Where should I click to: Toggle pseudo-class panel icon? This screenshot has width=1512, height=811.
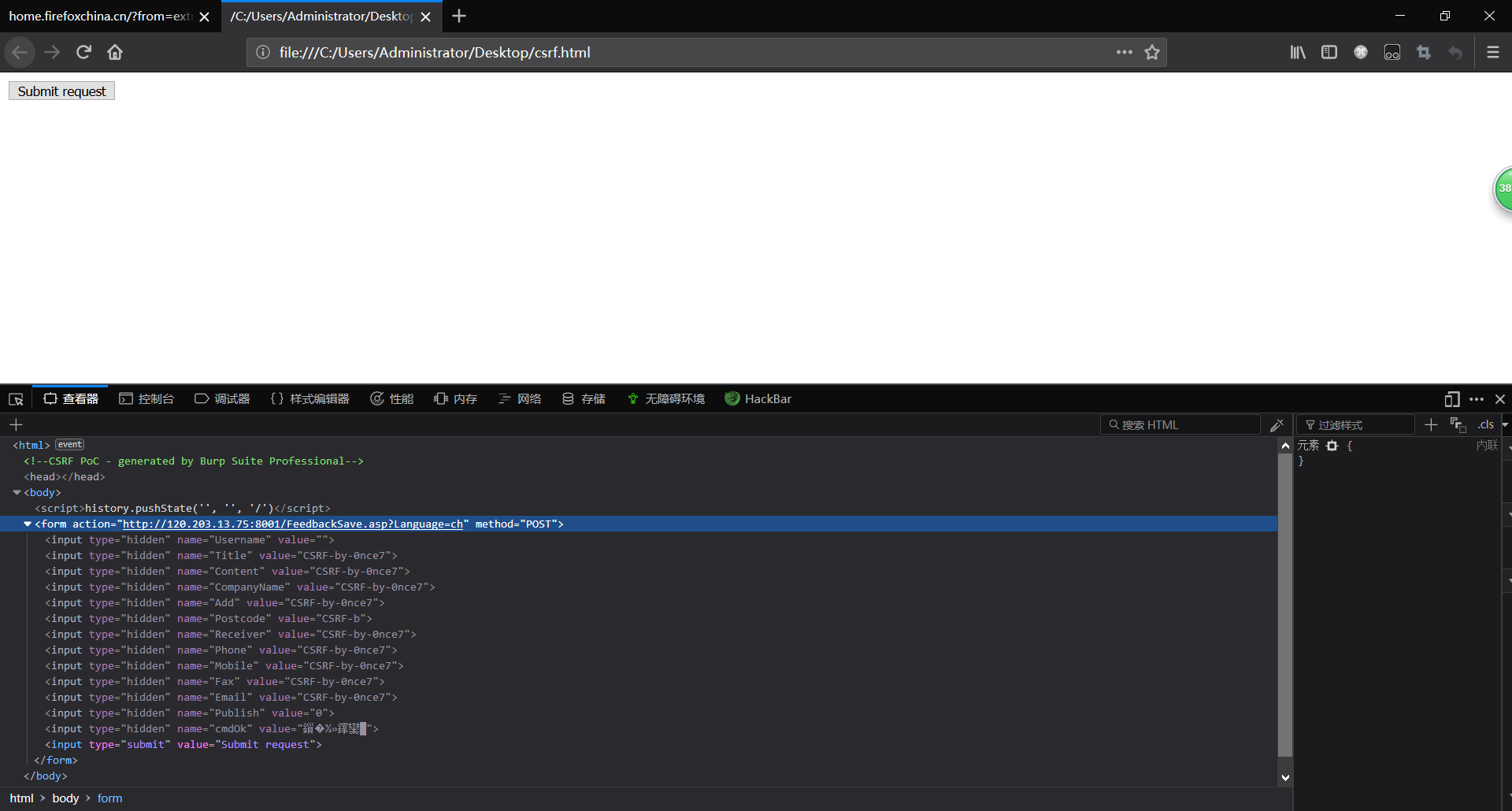(x=1458, y=425)
